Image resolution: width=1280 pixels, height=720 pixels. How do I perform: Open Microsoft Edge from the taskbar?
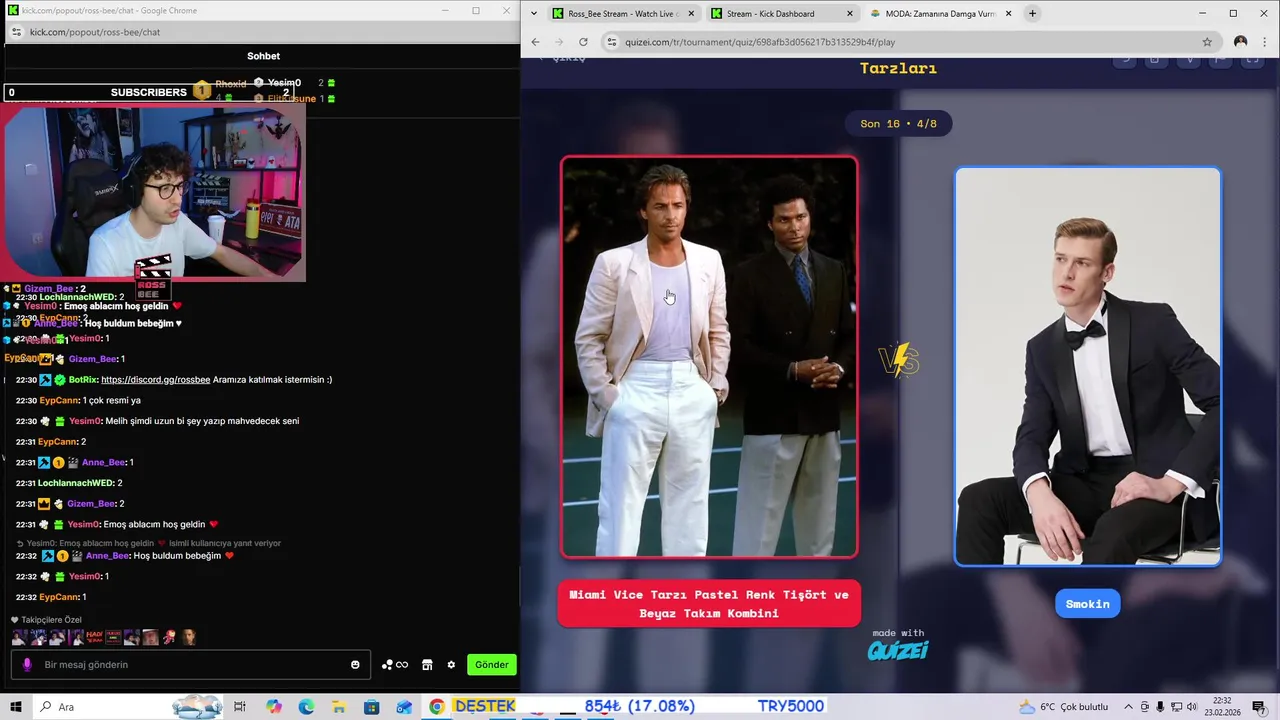(x=306, y=707)
